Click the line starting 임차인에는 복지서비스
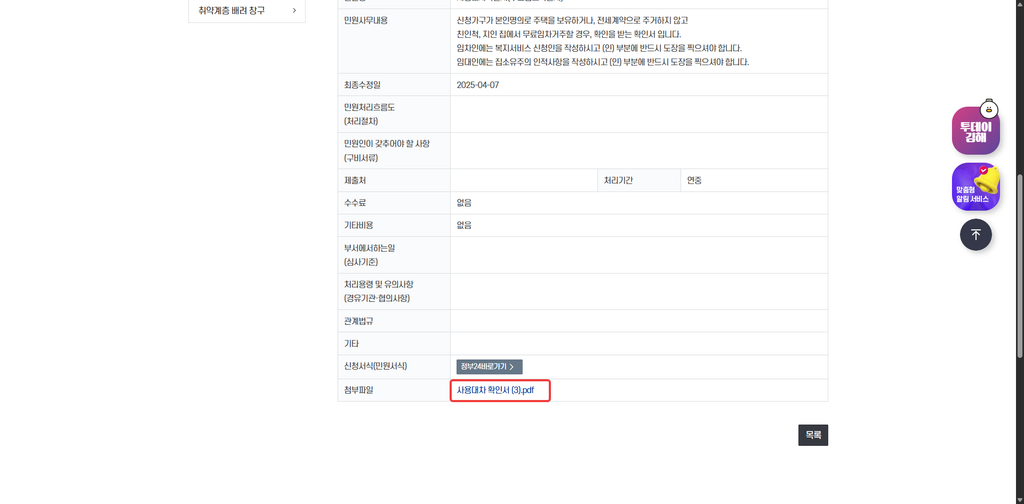 (x=600, y=48)
